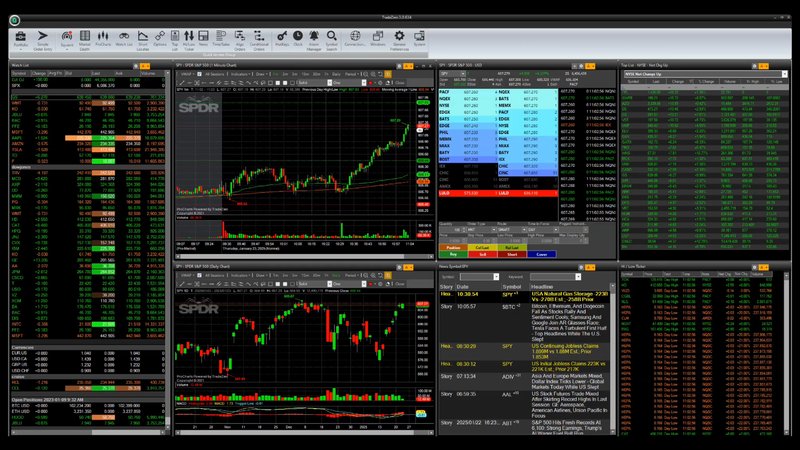
Task: Open a Market Depth window
Action: 85,40
